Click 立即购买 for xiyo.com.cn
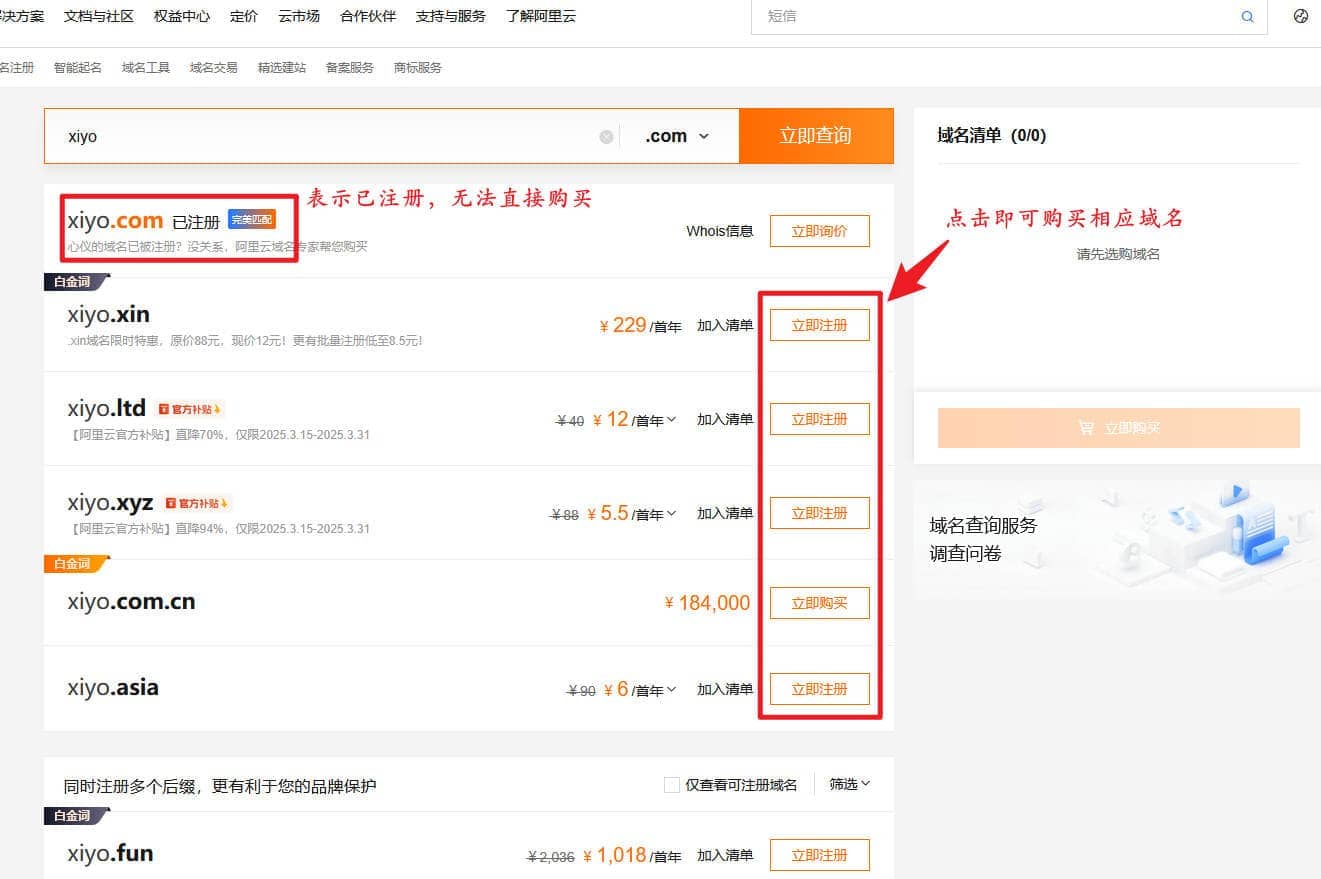The image size is (1321, 879). pyautogui.click(x=819, y=603)
